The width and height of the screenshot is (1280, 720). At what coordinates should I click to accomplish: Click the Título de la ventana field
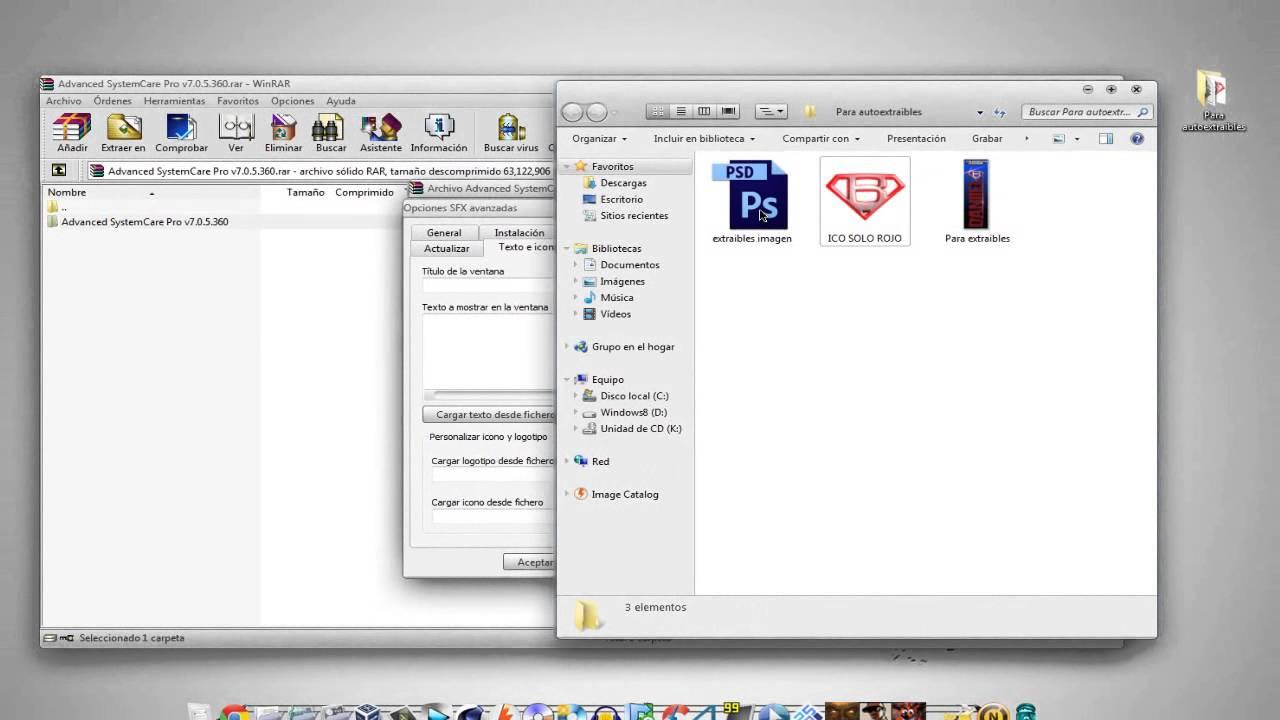488,286
